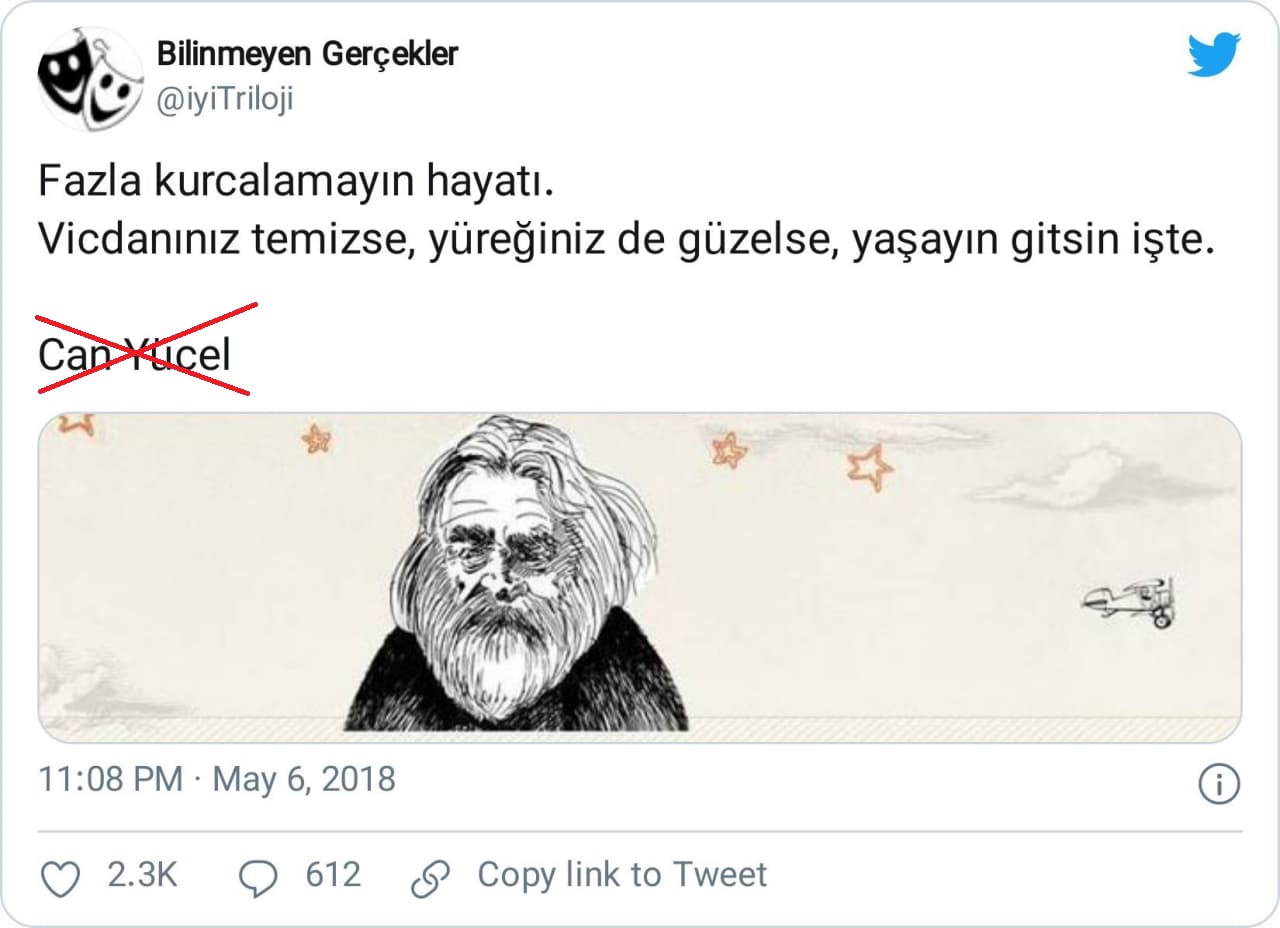
Task: Open the Twitter bird logo
Action: [x=1214, y=54]
